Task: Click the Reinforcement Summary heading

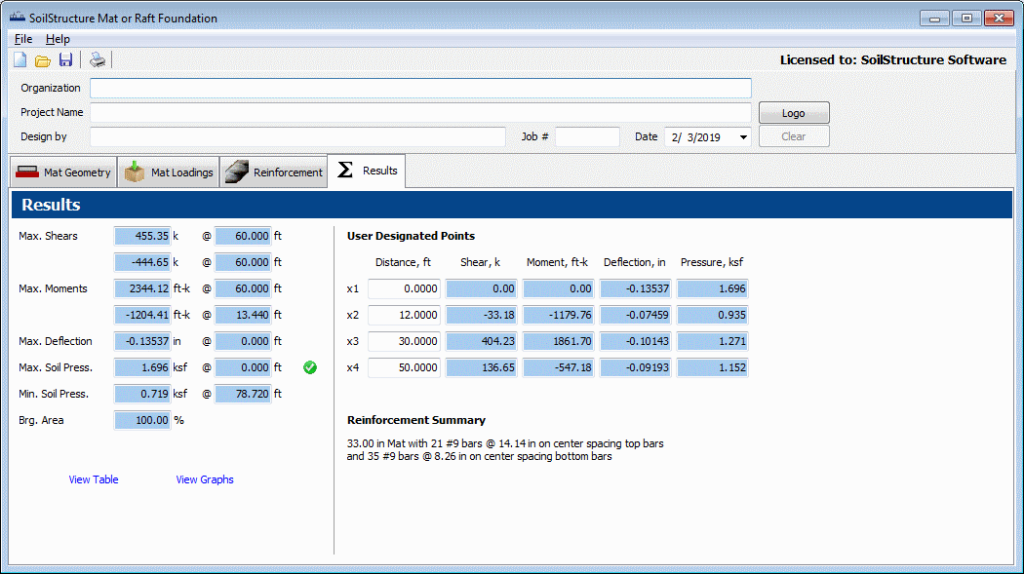Action: point(416,420)
